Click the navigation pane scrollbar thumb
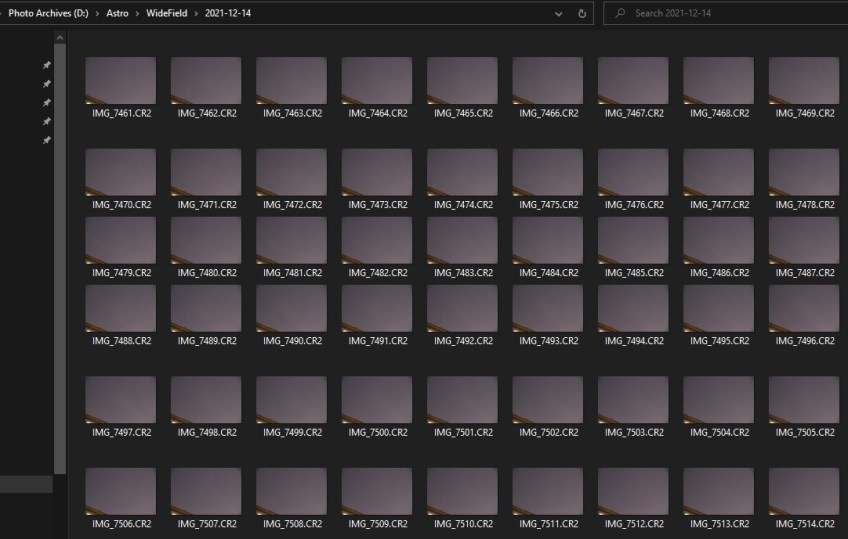The height and width of the screenshot is (539, 848). coord(60,250)
